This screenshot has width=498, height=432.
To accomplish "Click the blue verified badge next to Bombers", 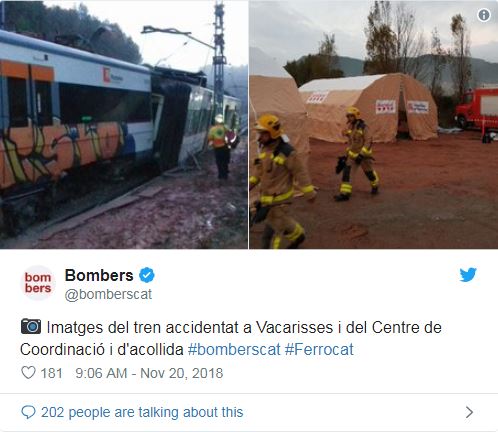I will (147, 275).
